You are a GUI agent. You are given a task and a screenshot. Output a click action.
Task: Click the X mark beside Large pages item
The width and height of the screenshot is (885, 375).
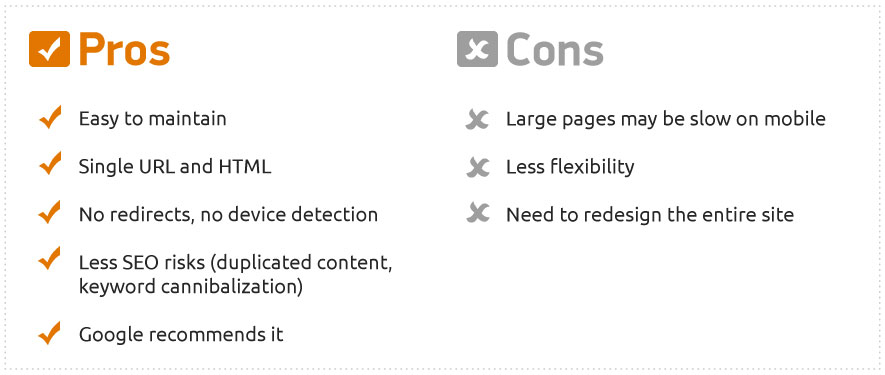pos(477,120)
